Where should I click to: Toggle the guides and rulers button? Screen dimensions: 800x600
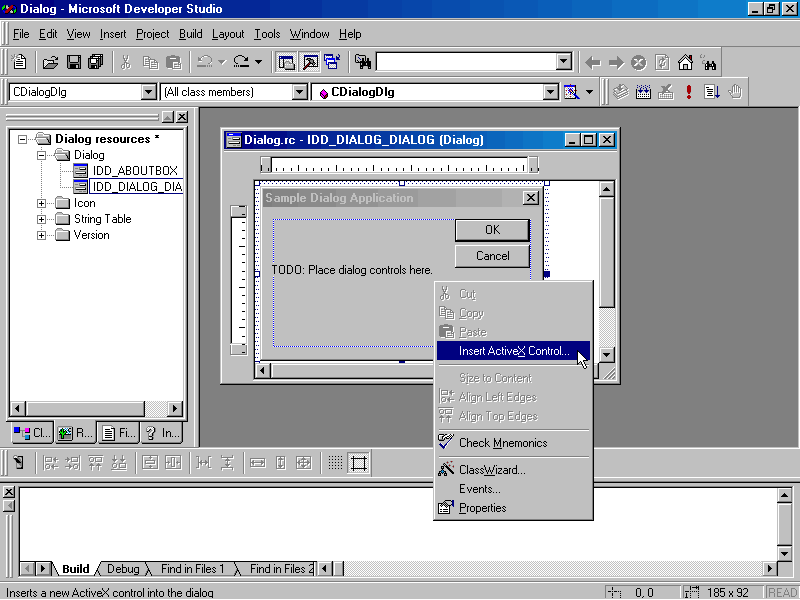[359, 463]
